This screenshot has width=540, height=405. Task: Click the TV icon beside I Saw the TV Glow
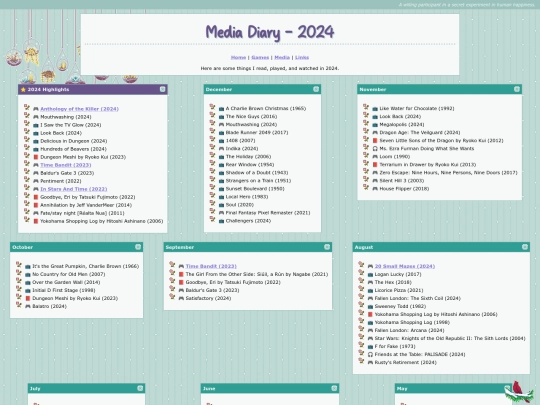point(35,125)
